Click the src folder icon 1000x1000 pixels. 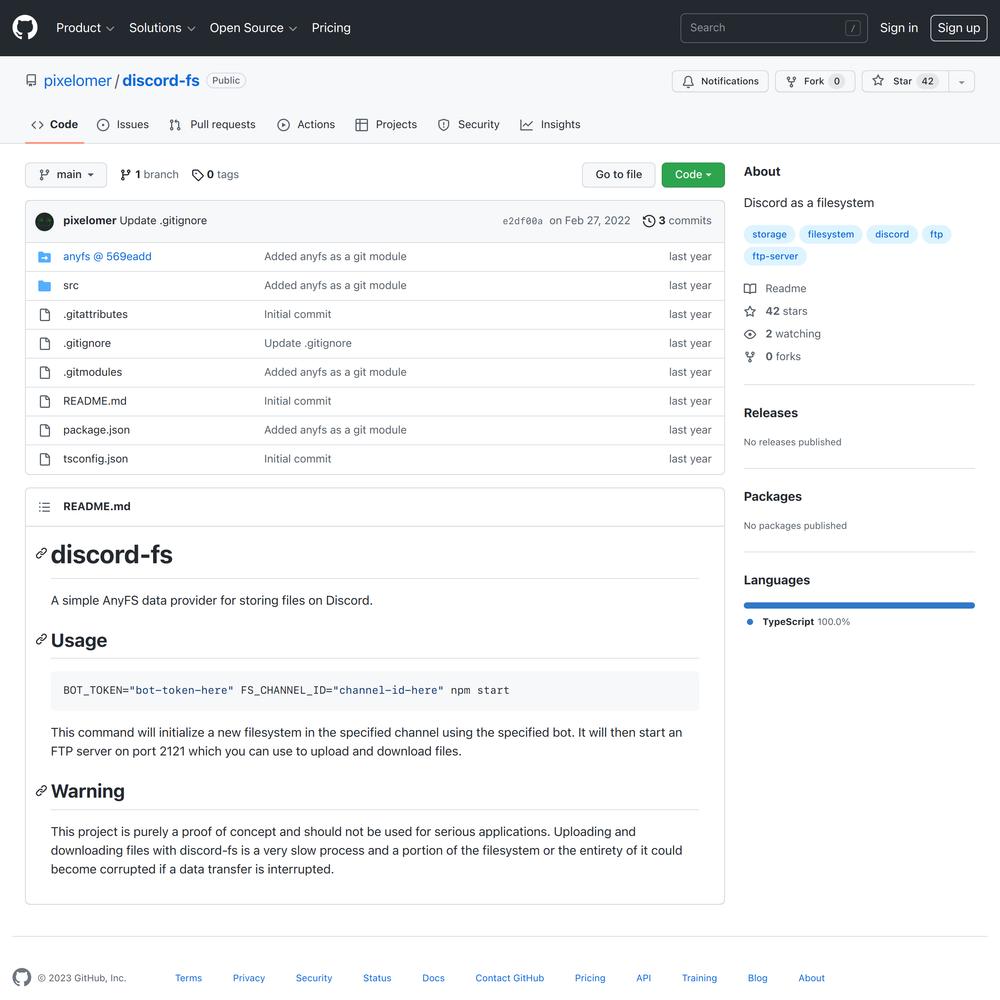45,286
